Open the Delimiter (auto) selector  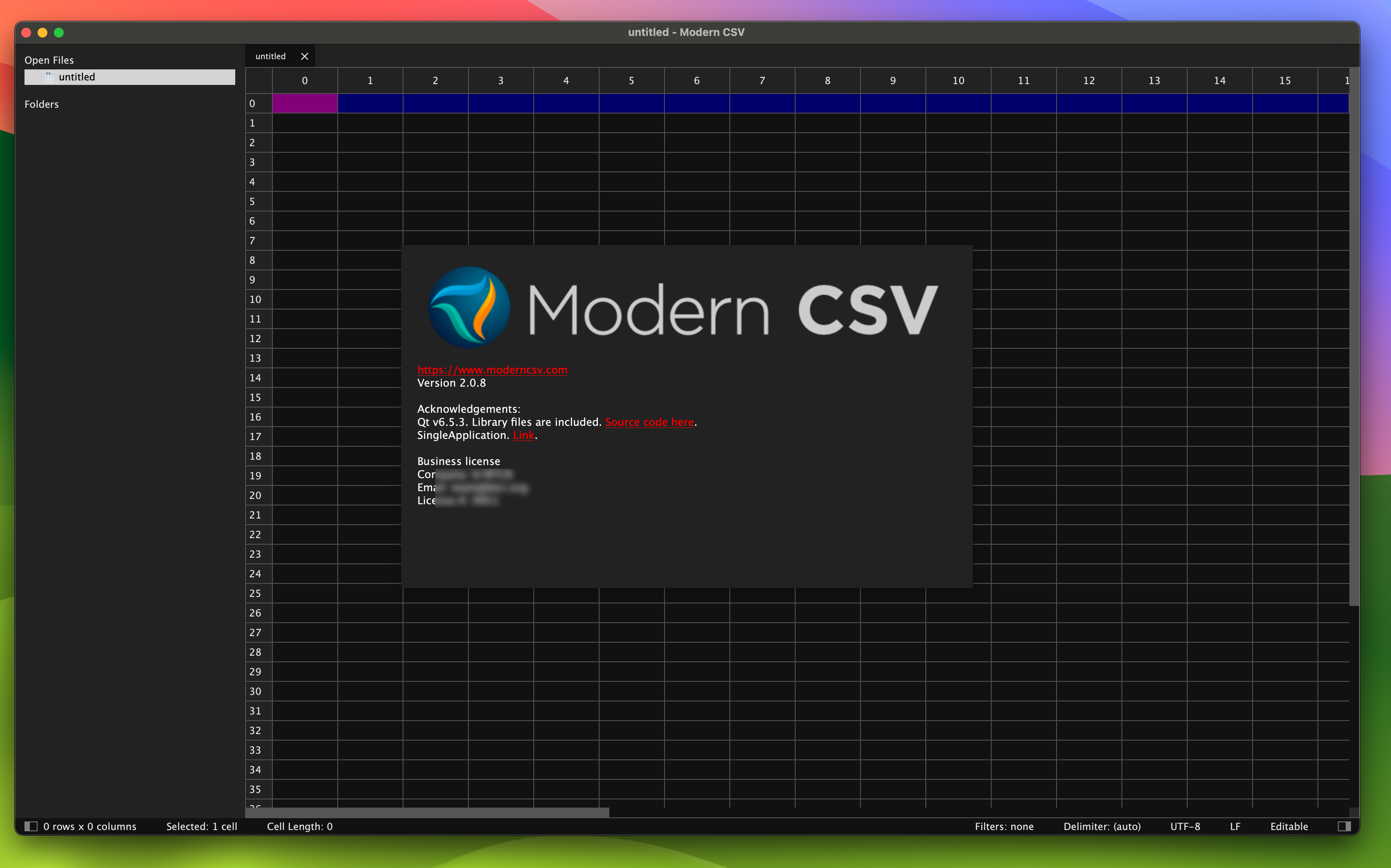[1102, 826]
